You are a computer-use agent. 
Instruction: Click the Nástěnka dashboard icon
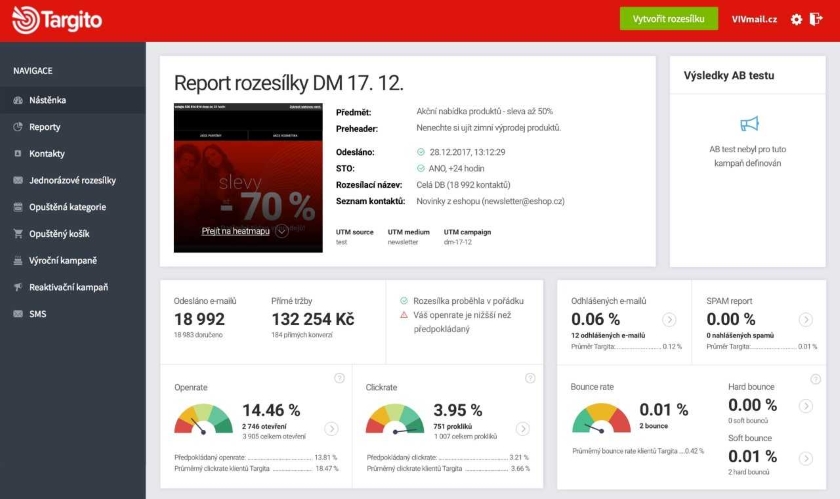[18, 100]
